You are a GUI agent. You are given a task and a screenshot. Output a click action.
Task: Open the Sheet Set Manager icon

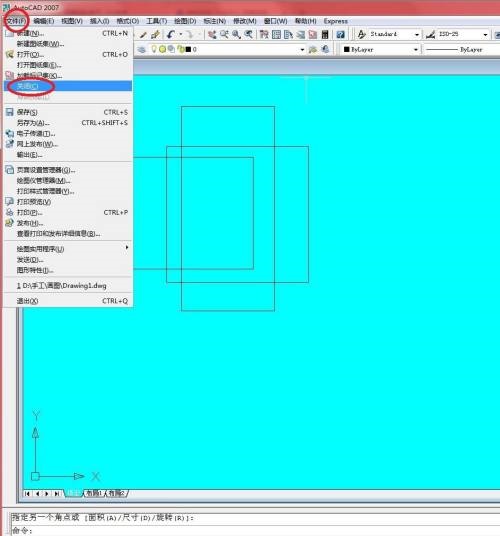point(300,34)
